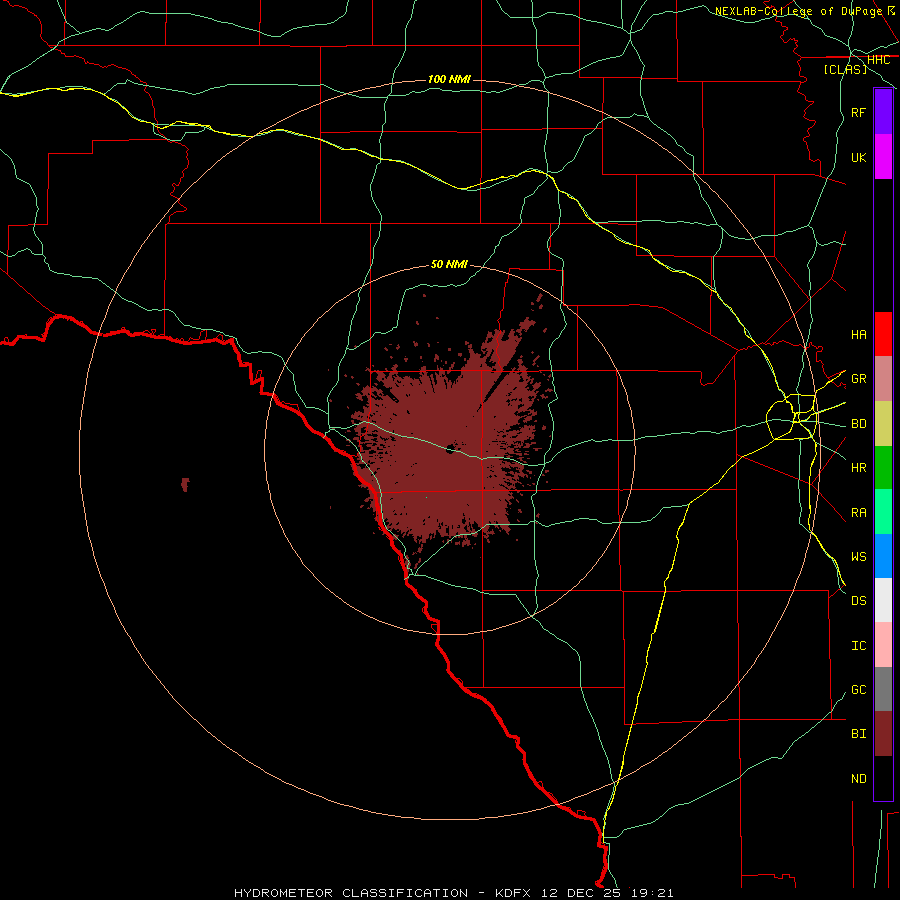
Task: Click the 19:21 timestamp
Action: (653, 893)
